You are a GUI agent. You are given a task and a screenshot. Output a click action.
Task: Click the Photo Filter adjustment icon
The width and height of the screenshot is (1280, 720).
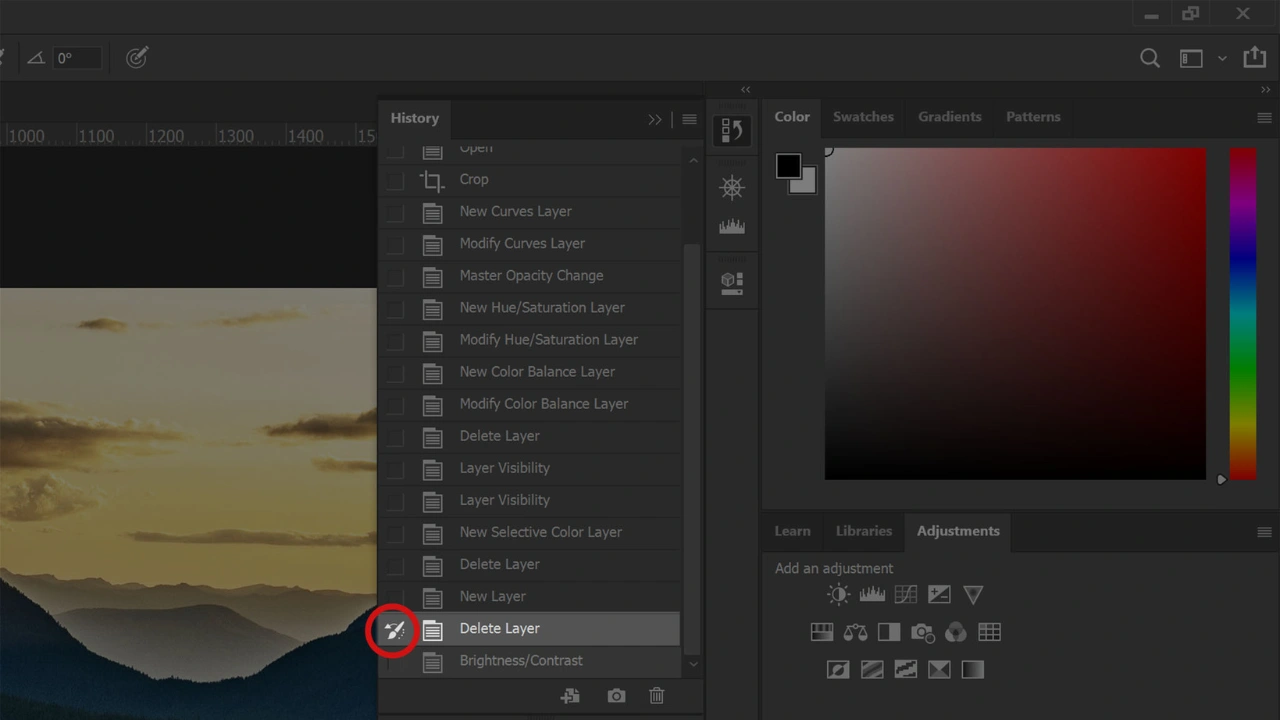(x=922, y=632)
